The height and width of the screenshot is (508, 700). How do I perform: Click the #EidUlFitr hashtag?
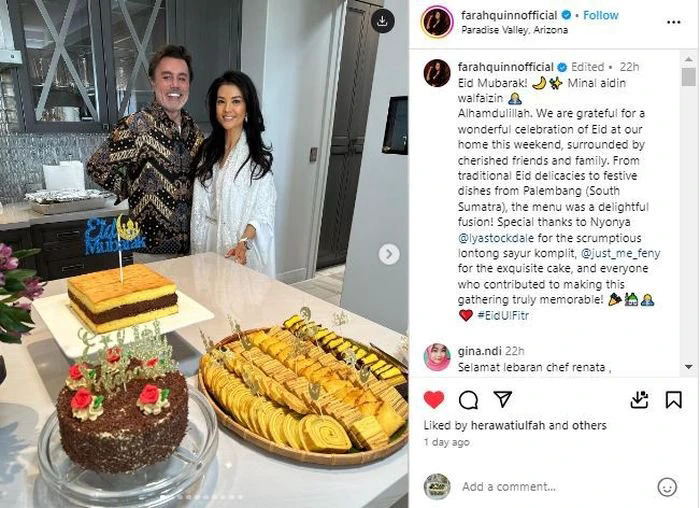click(503, 316)
